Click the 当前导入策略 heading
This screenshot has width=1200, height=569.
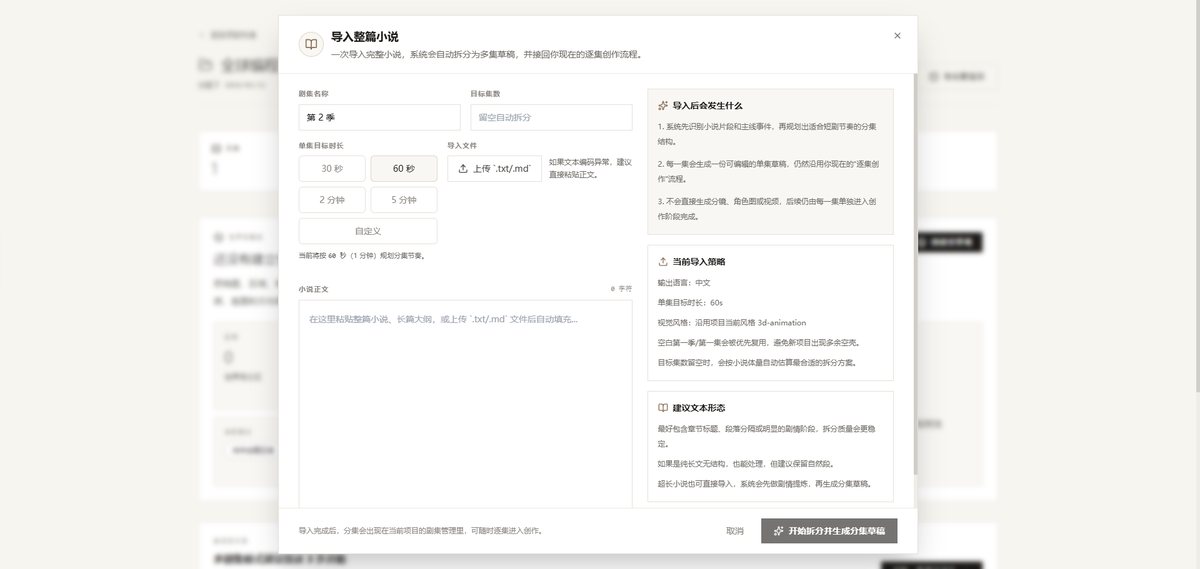click(699, 261)
